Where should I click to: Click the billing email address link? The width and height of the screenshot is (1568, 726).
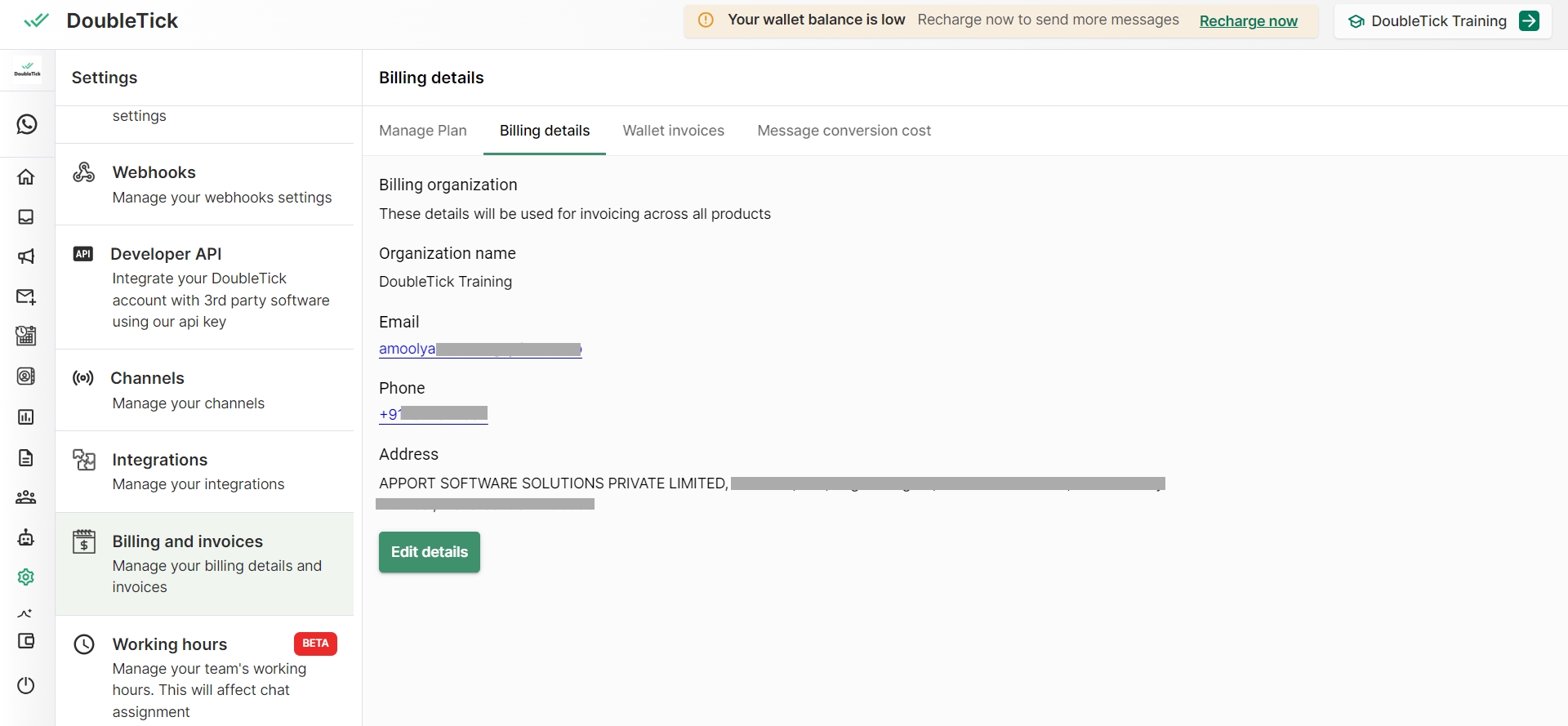(479, 350)
